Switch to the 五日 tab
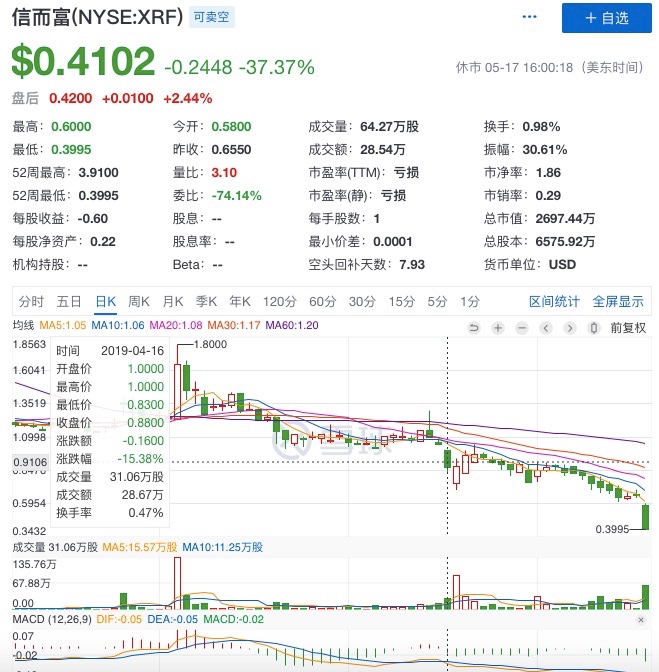 click(69, 302)
